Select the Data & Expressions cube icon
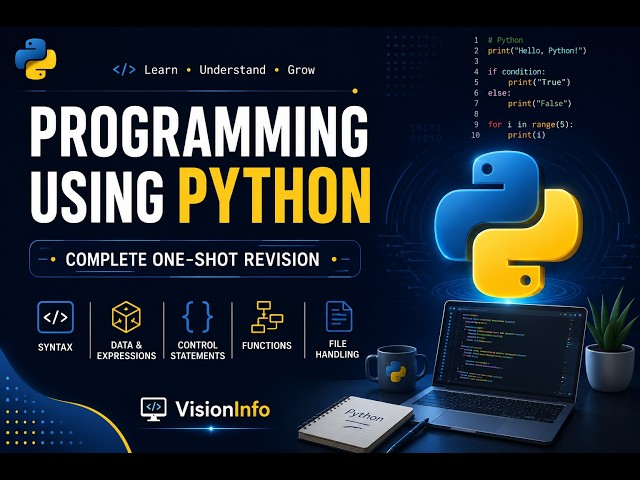The image size is (640, 480). pos(126,317)
